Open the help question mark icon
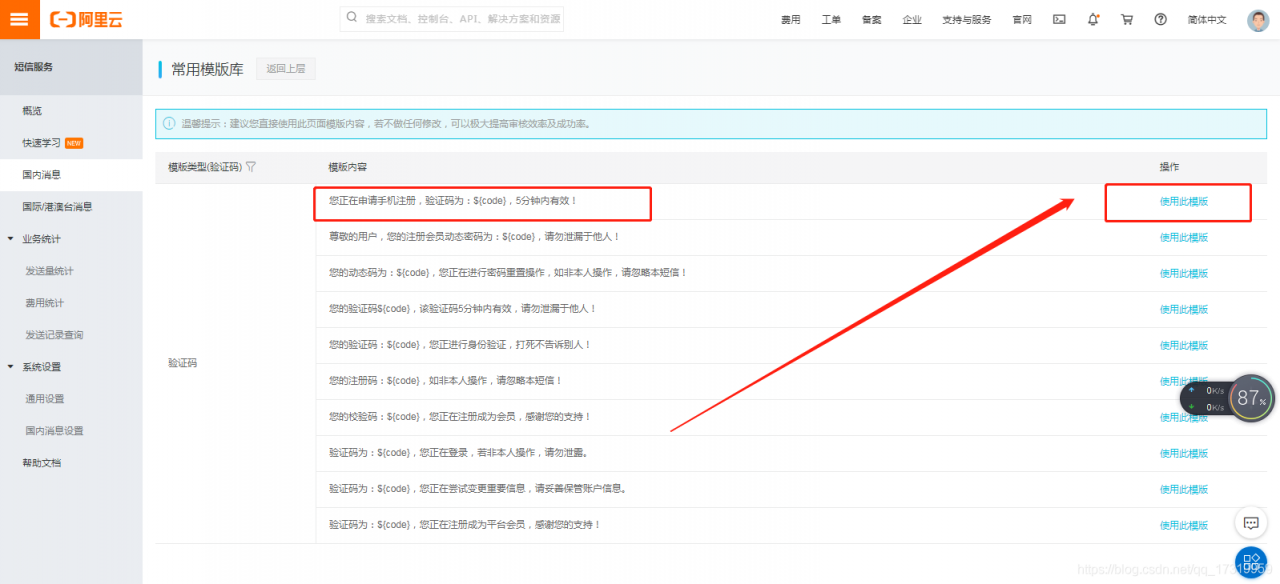Image resolution: width=1280 pixels, height=584 pixels. pos(1160,19)
